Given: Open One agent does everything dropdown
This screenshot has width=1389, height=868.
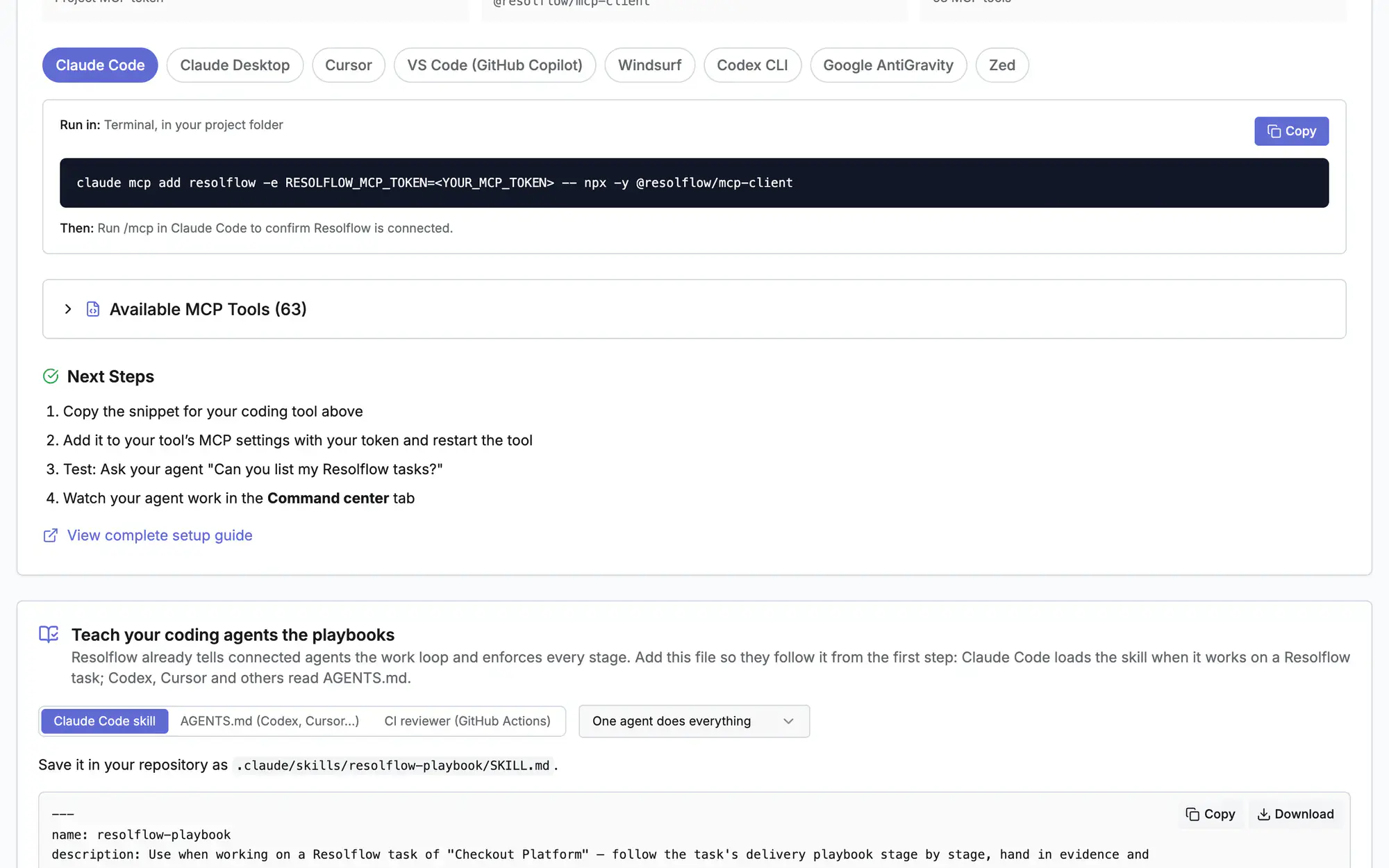Looking at the screenshot, I should point(694,721).
